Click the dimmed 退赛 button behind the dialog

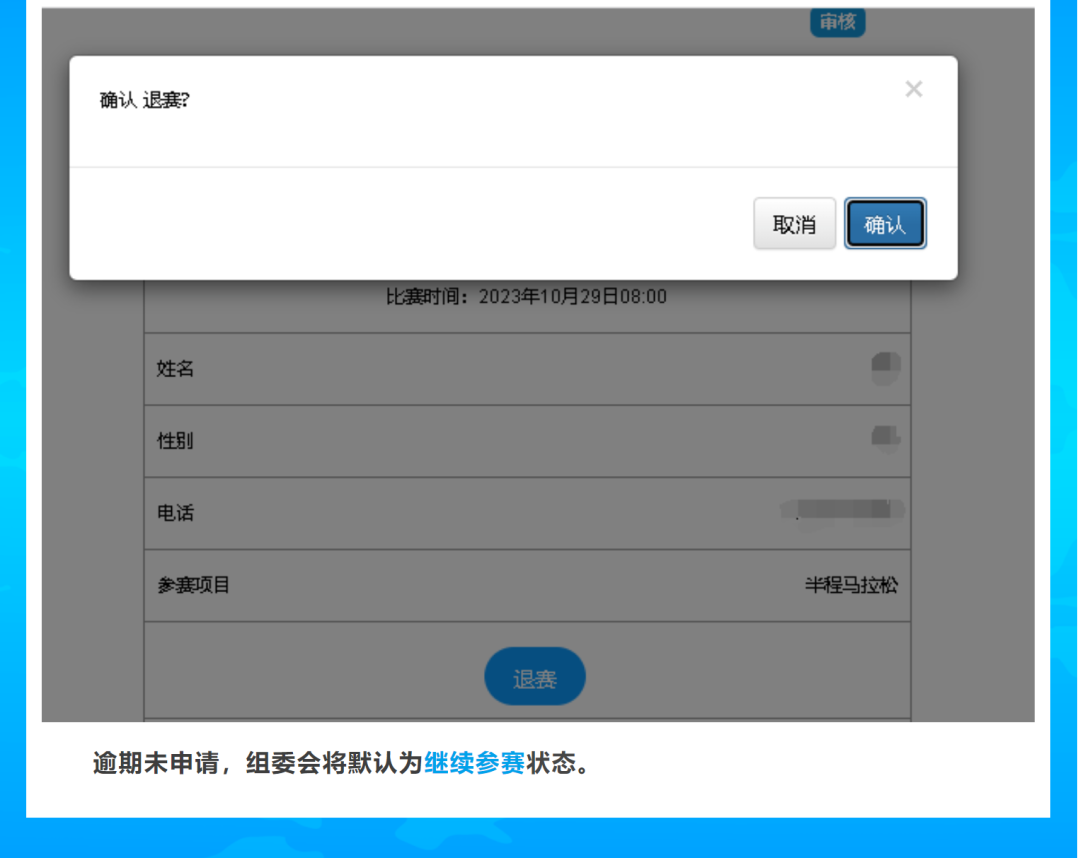(x=534, y=676)
